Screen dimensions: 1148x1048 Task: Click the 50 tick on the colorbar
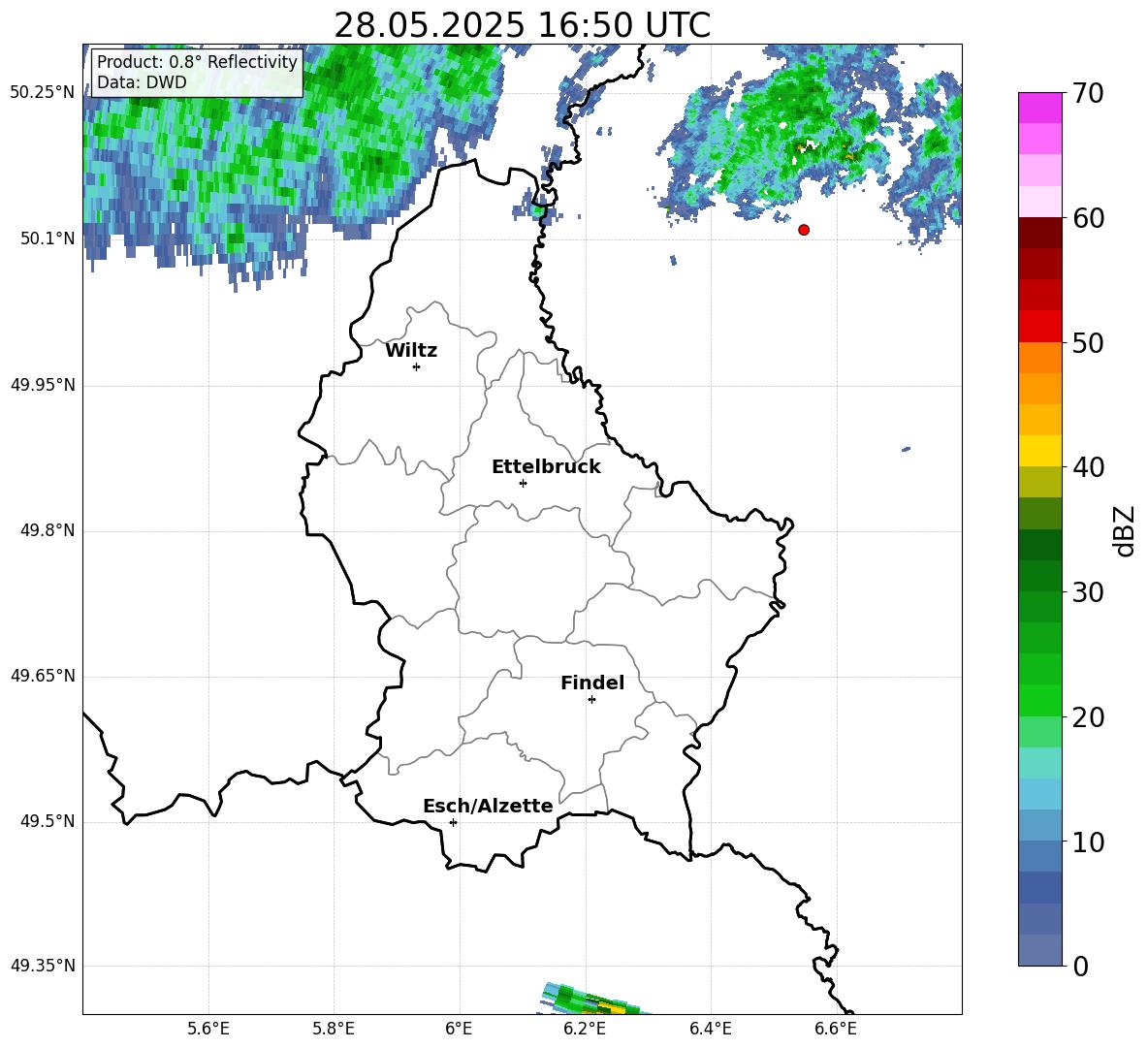(x=1088, y=342)
